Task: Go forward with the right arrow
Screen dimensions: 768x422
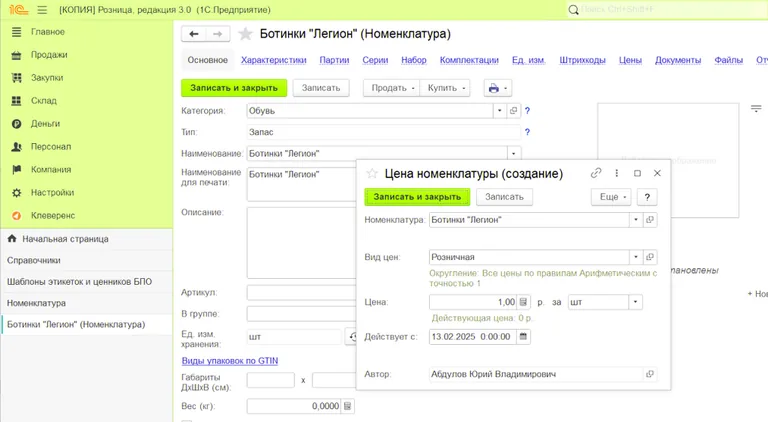Action: 217,34
